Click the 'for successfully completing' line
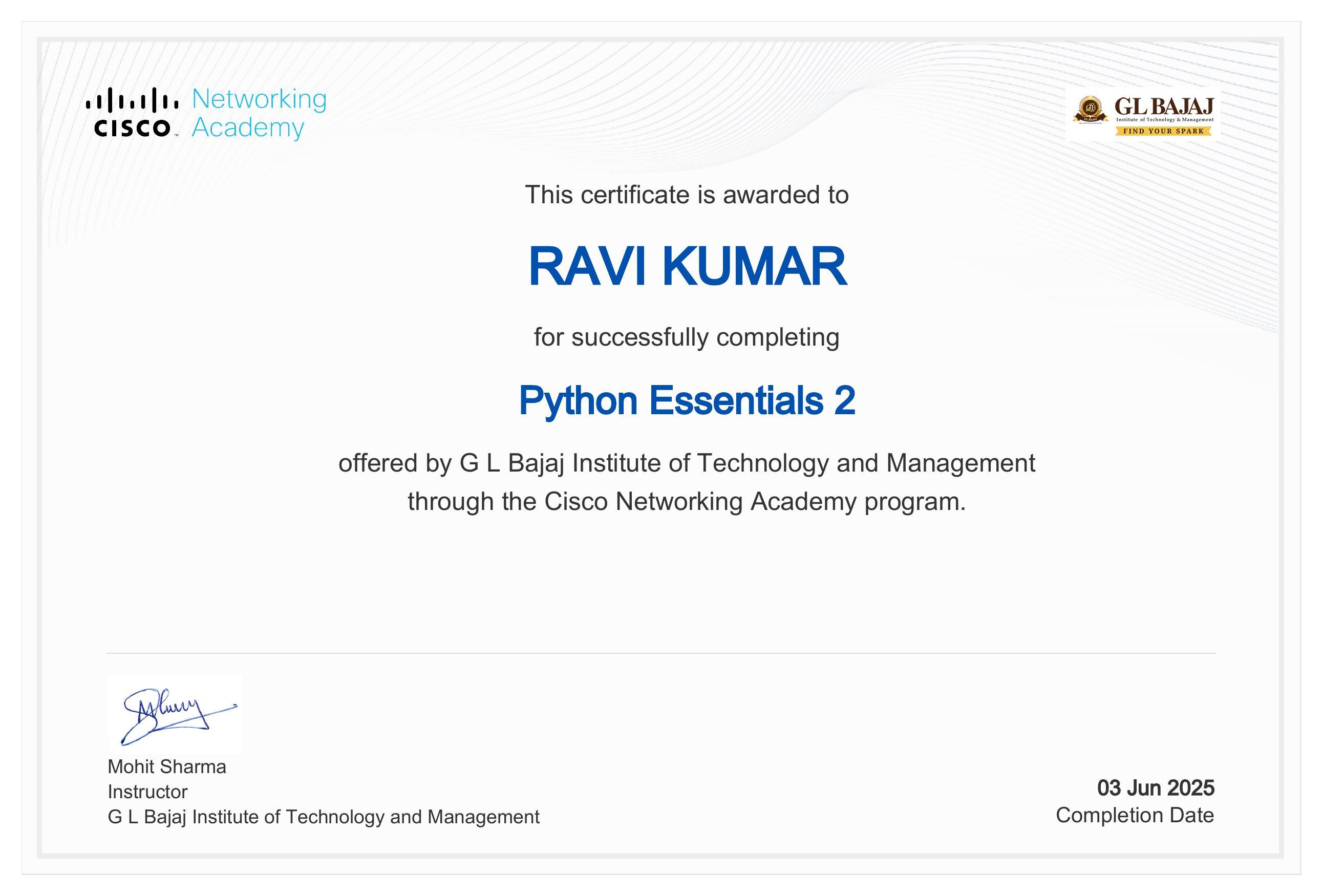Viewport: 1323px width, 896px height. click(x=687, y=337)
